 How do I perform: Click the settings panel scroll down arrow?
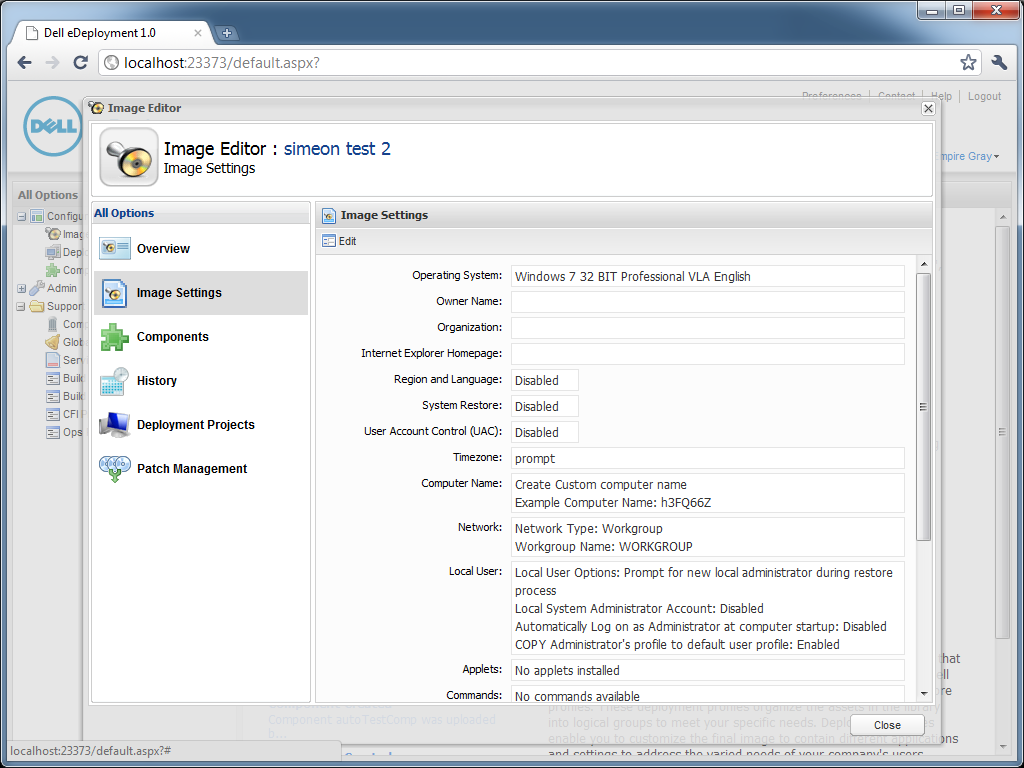click(923, 694)
